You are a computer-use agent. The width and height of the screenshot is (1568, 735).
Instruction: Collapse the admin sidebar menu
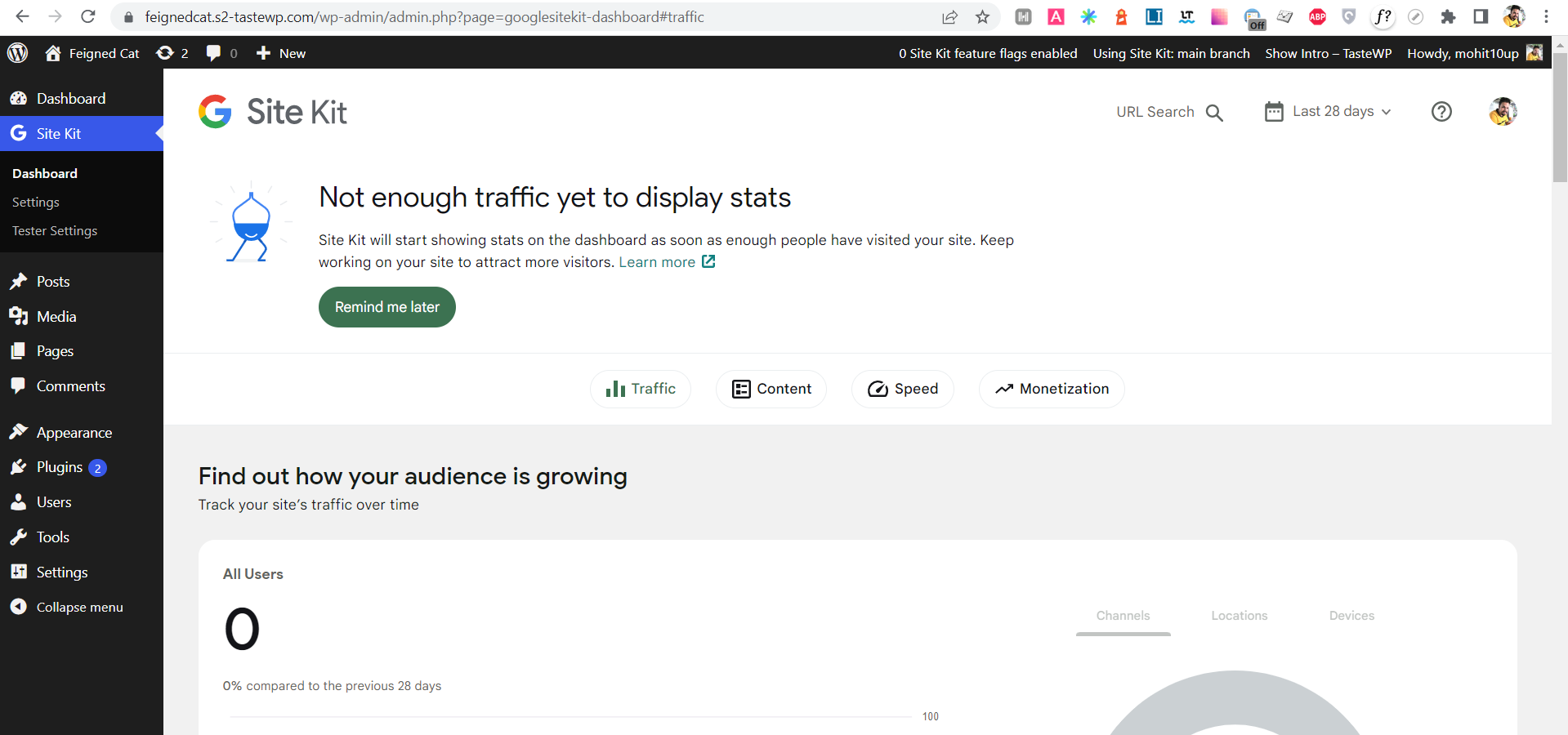click(x=82, y=607)
